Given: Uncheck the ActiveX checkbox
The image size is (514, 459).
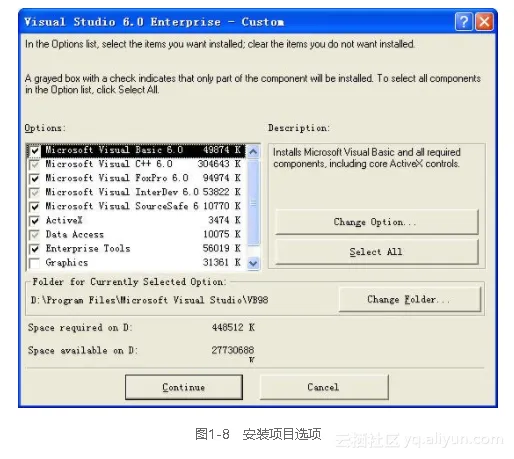Looking at the screenshot, I should tap(34, 221).
